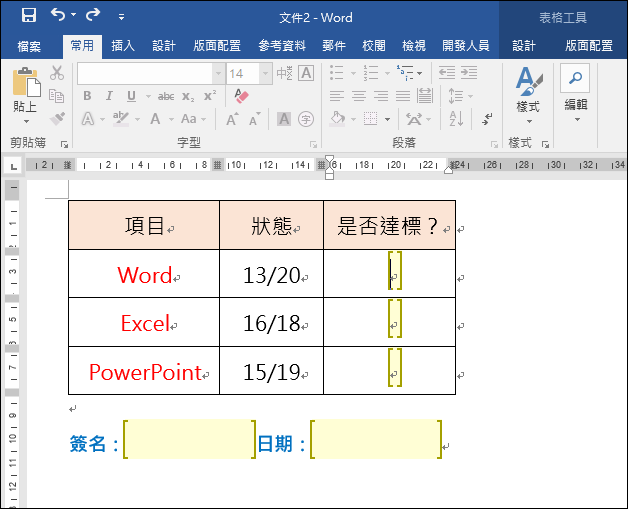Image resolution: width=628 pixels, height=509 pixels.
Task: Center align the text
Action: tap(358, 96)
